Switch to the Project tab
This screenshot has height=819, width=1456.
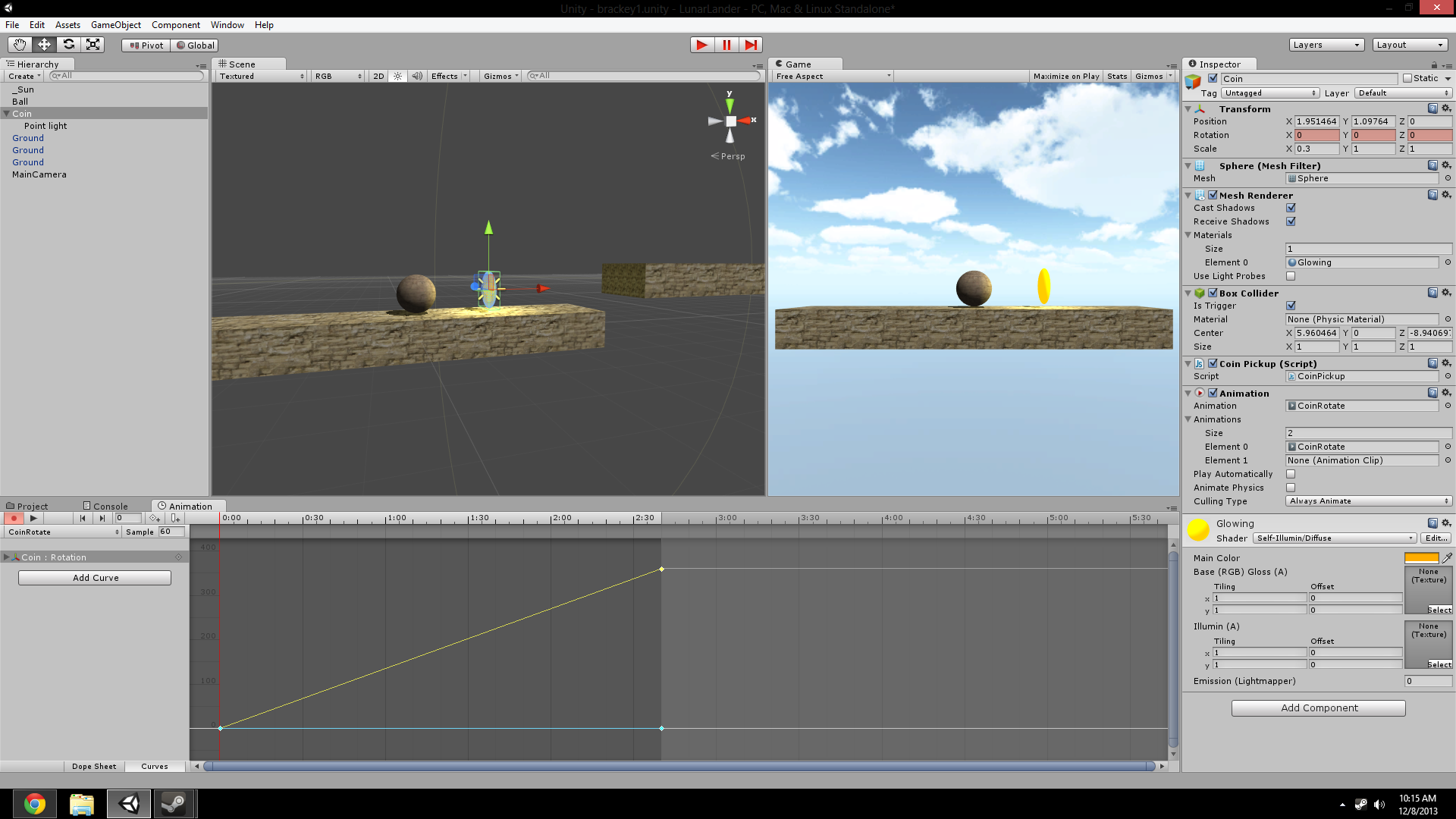tap(27, 506)
